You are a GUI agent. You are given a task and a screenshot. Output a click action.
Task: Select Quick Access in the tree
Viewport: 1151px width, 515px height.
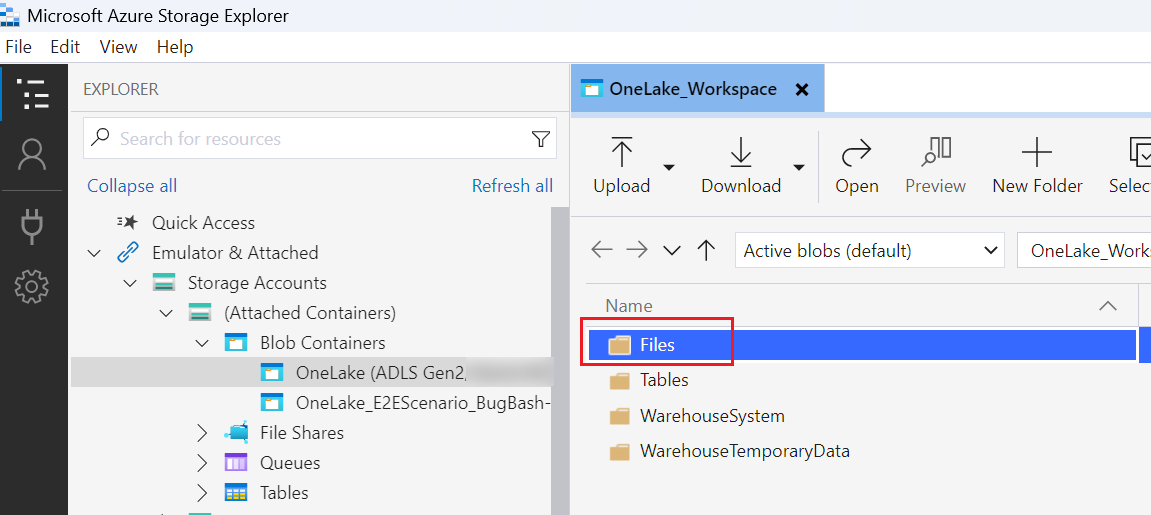coord(203,222)
